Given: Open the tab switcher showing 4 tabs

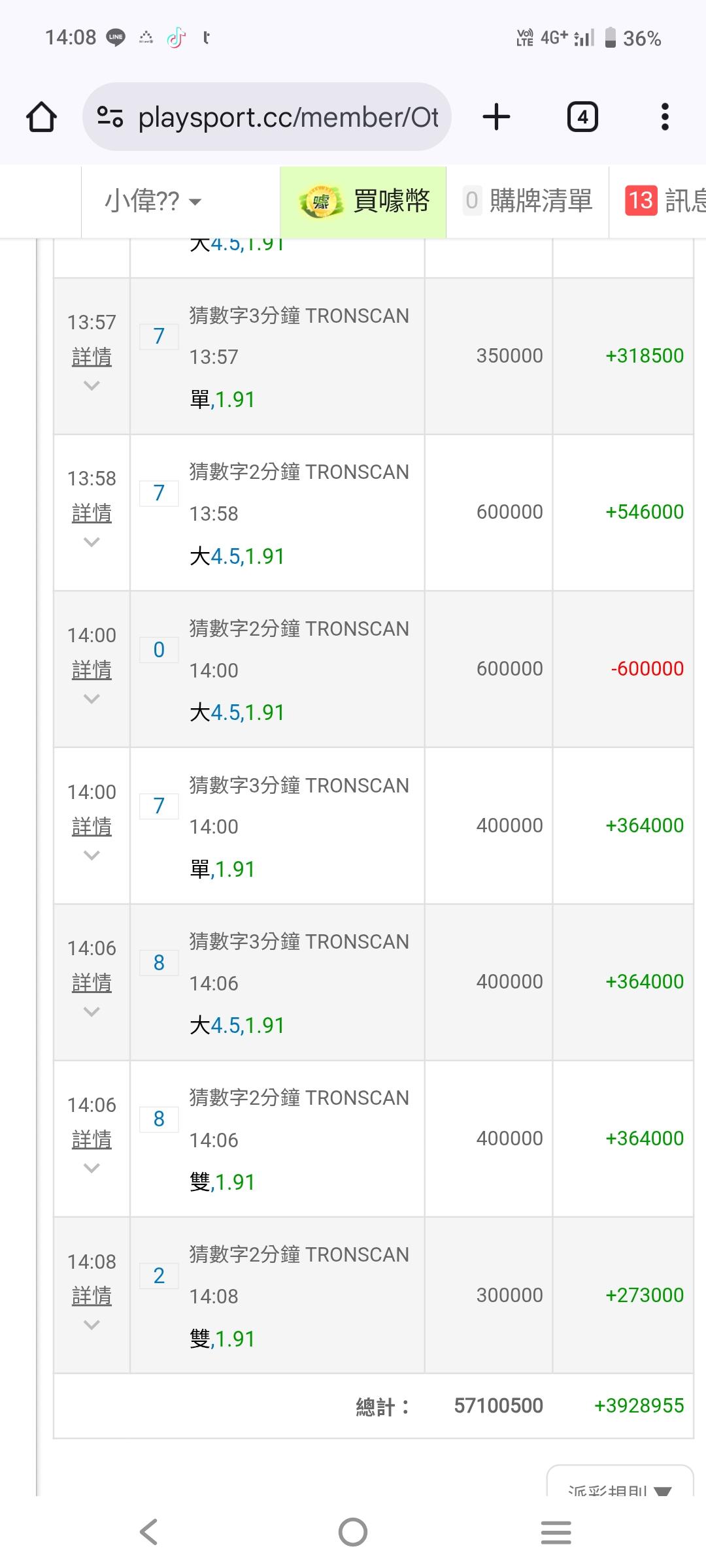Looking at the screenshot, I should point(582,118).
